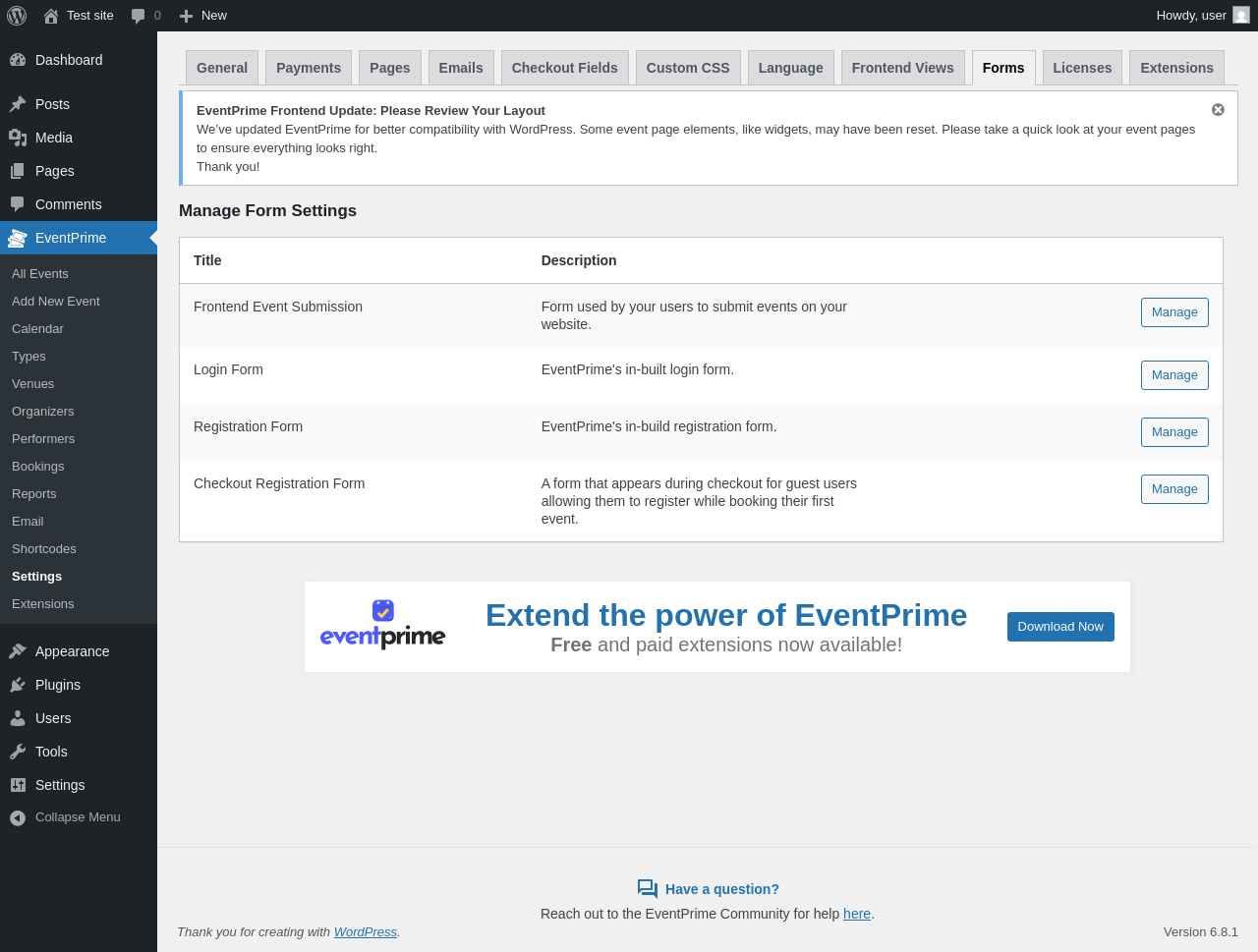Manage the Frontend Event Submission form
The width and height of the screenshot is (1258, 952).
(x=1174, y=312)
